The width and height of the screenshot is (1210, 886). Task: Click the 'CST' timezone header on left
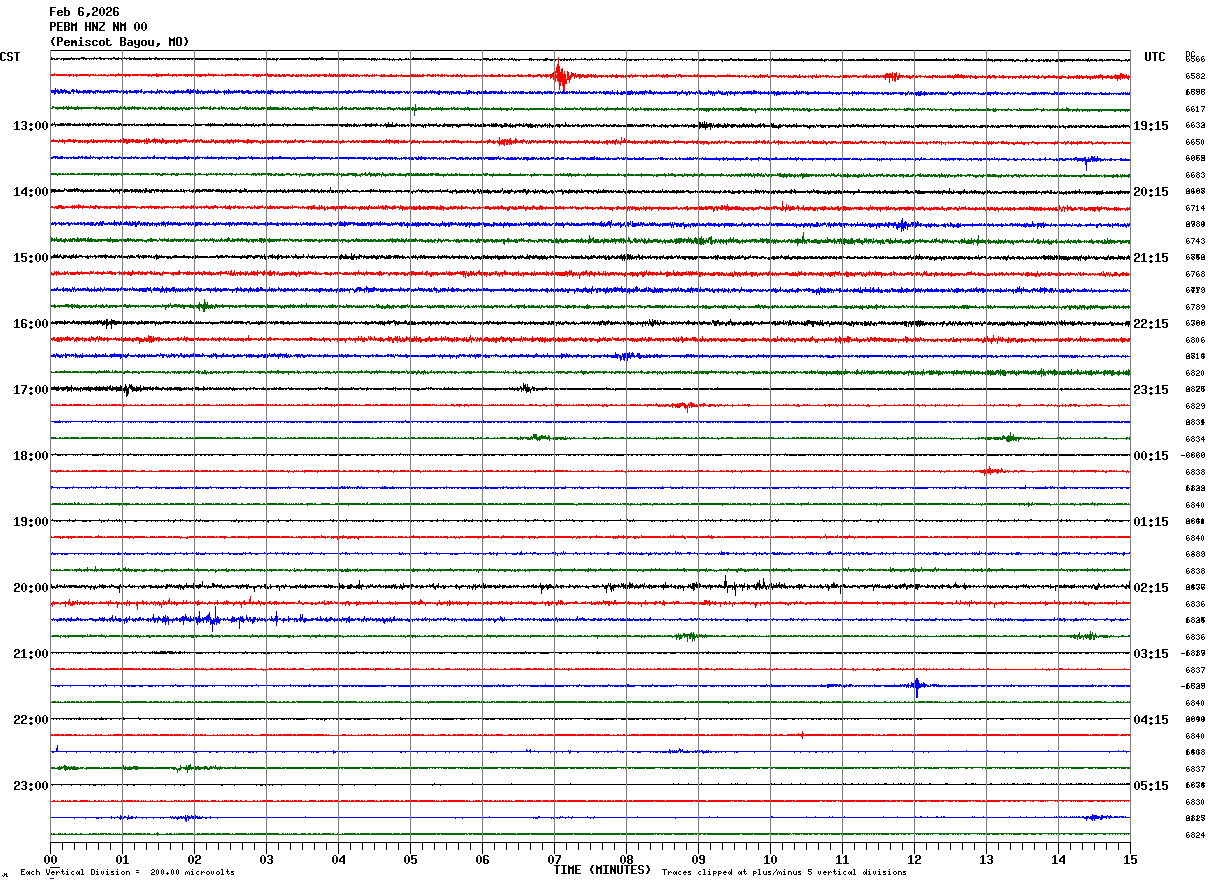click(10, 57)
